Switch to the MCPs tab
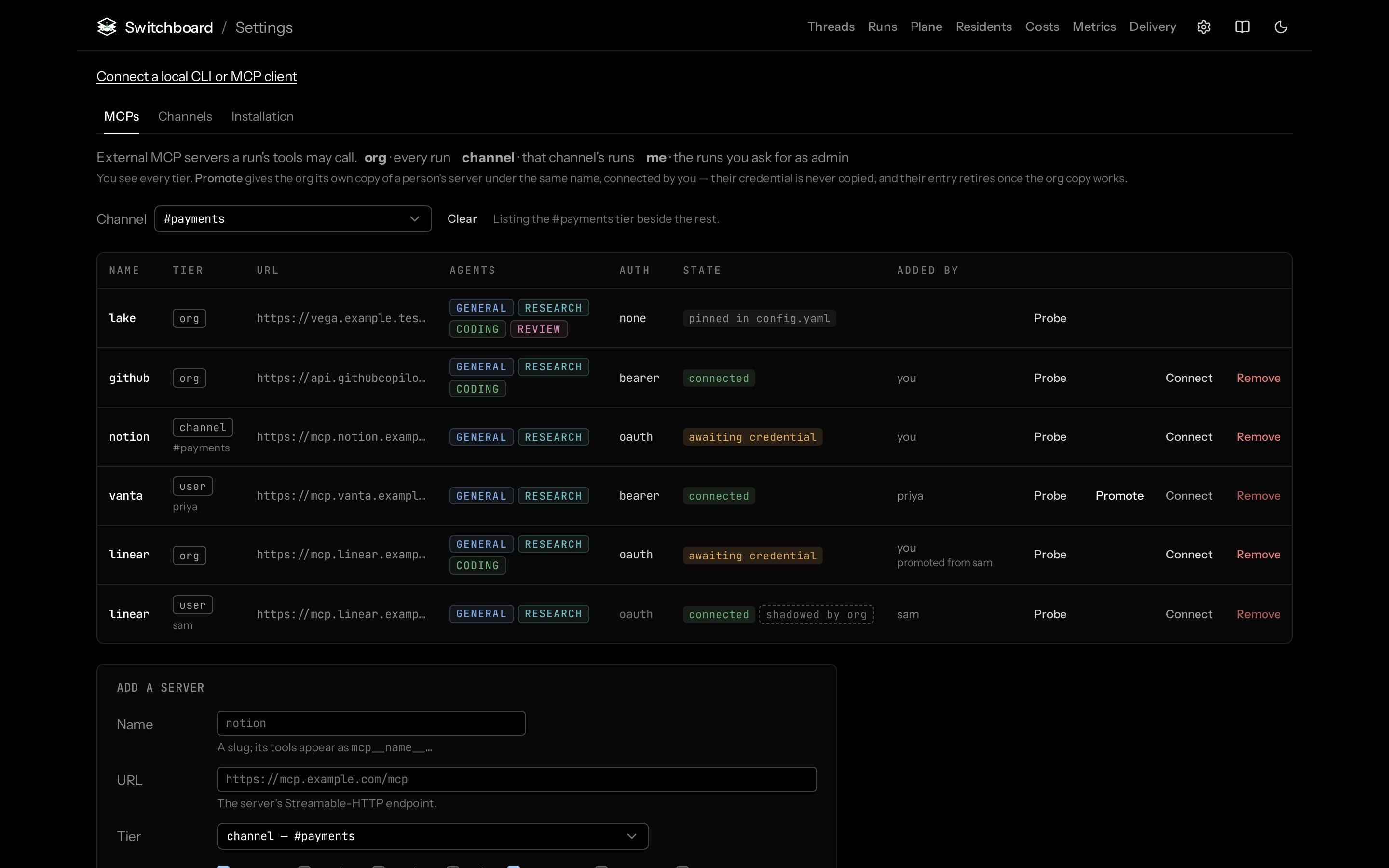Viewport: 1389px width, 868px height. 121,116
